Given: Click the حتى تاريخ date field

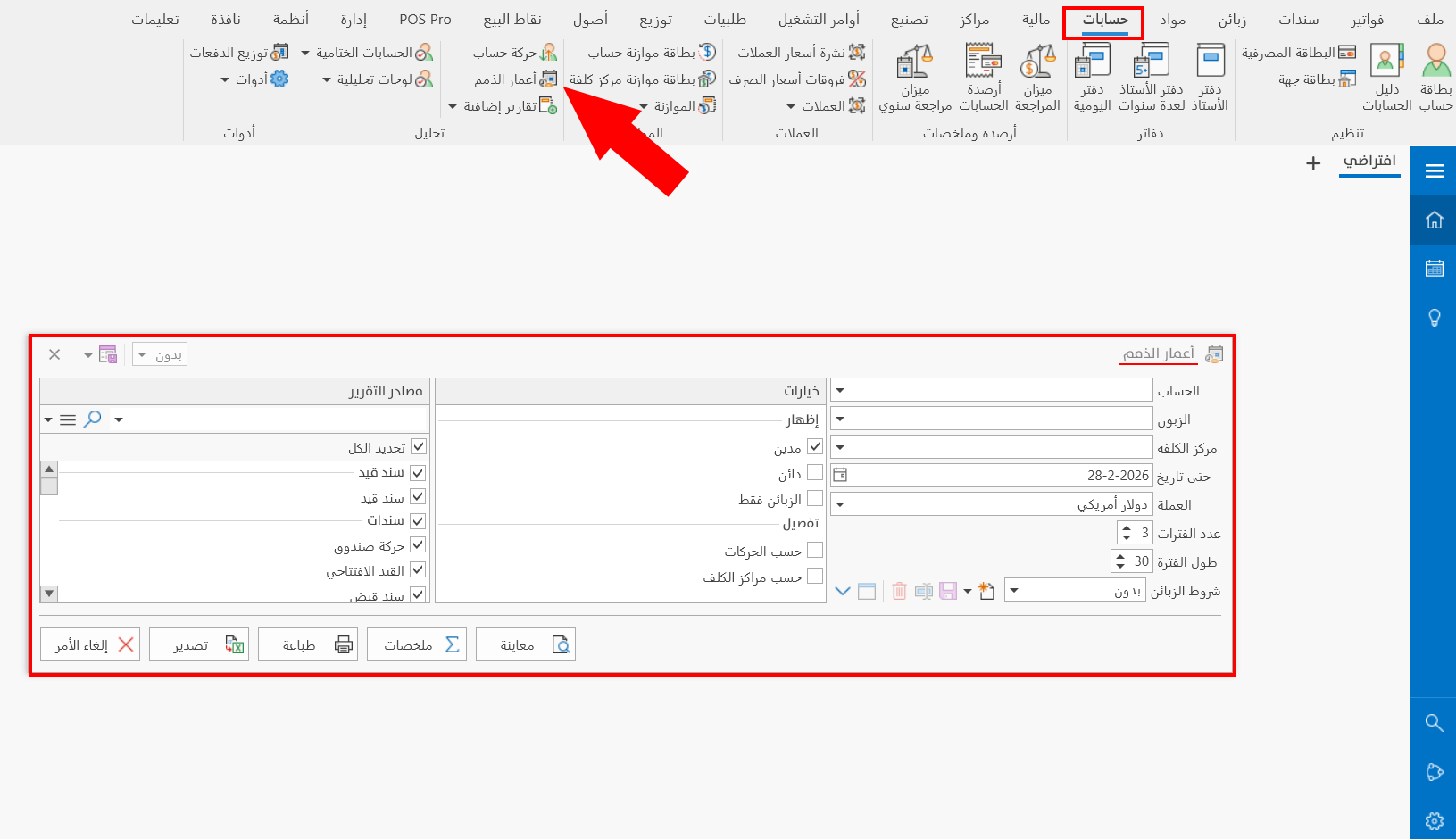Looking at the screenshot, I should pos(992,476).
